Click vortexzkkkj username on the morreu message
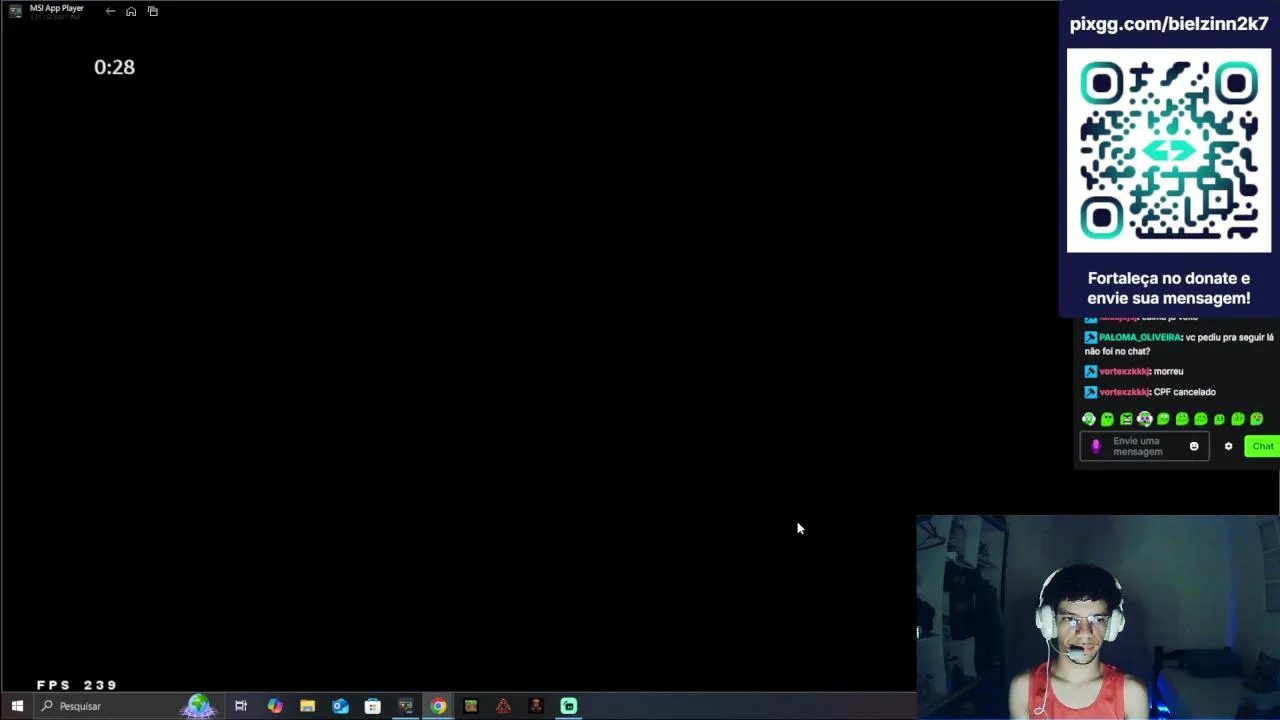 (1124, 371)
